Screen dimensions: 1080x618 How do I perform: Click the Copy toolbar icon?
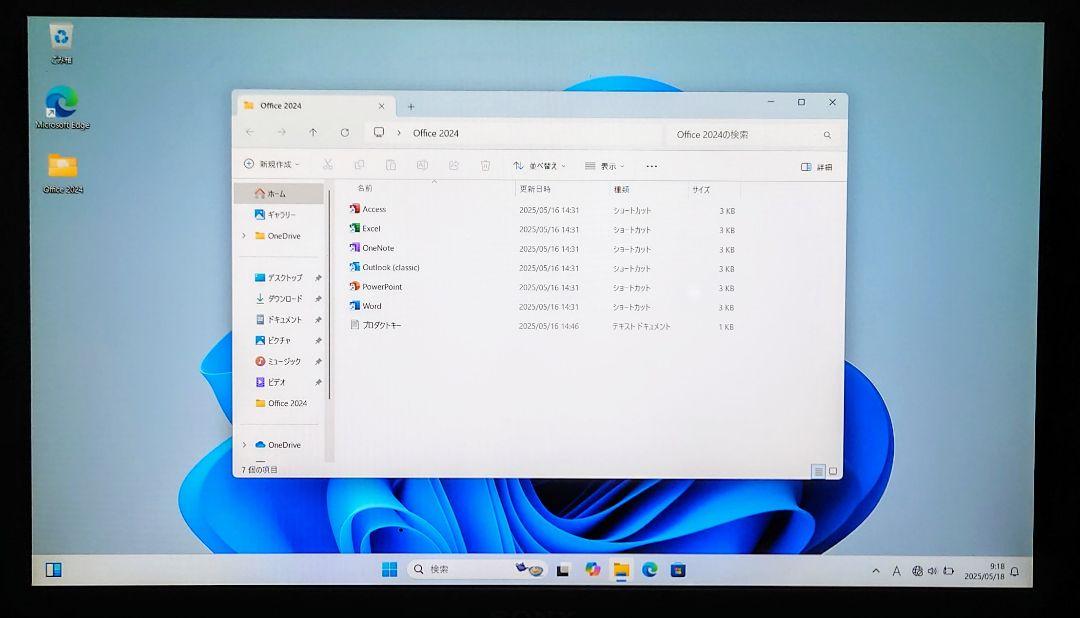(x=360, y=165)
